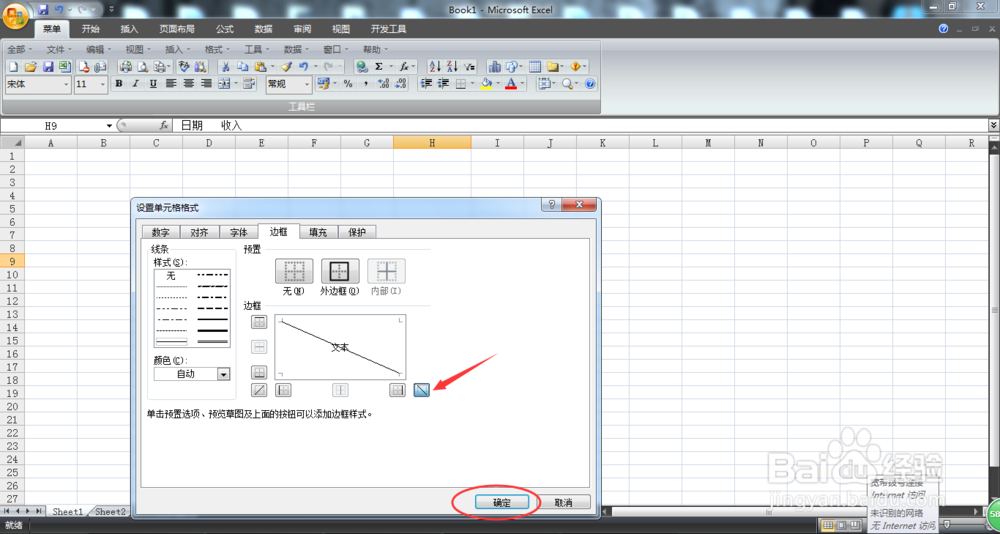1000x534 pixels.
Task: Click the Save floppy disk toolbar icon
Action: point(48,66)
